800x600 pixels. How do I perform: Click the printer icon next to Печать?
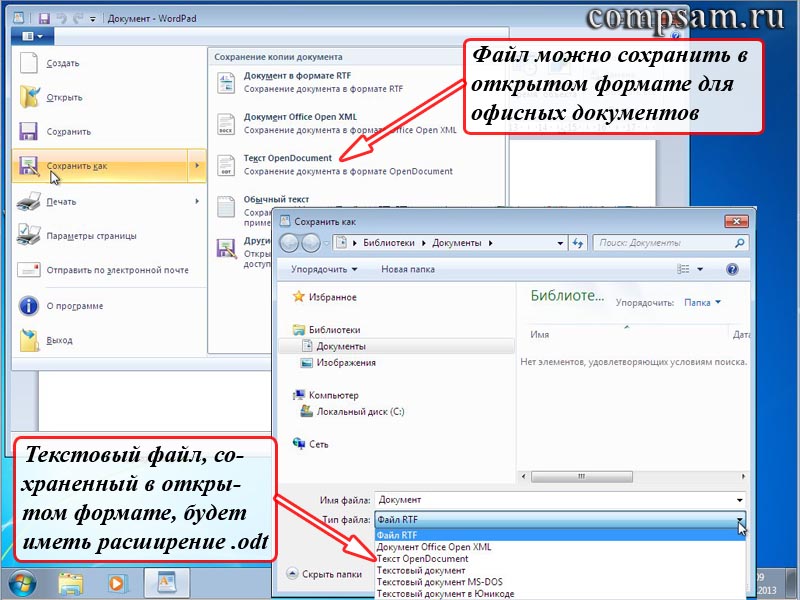(x=29, y=202)
